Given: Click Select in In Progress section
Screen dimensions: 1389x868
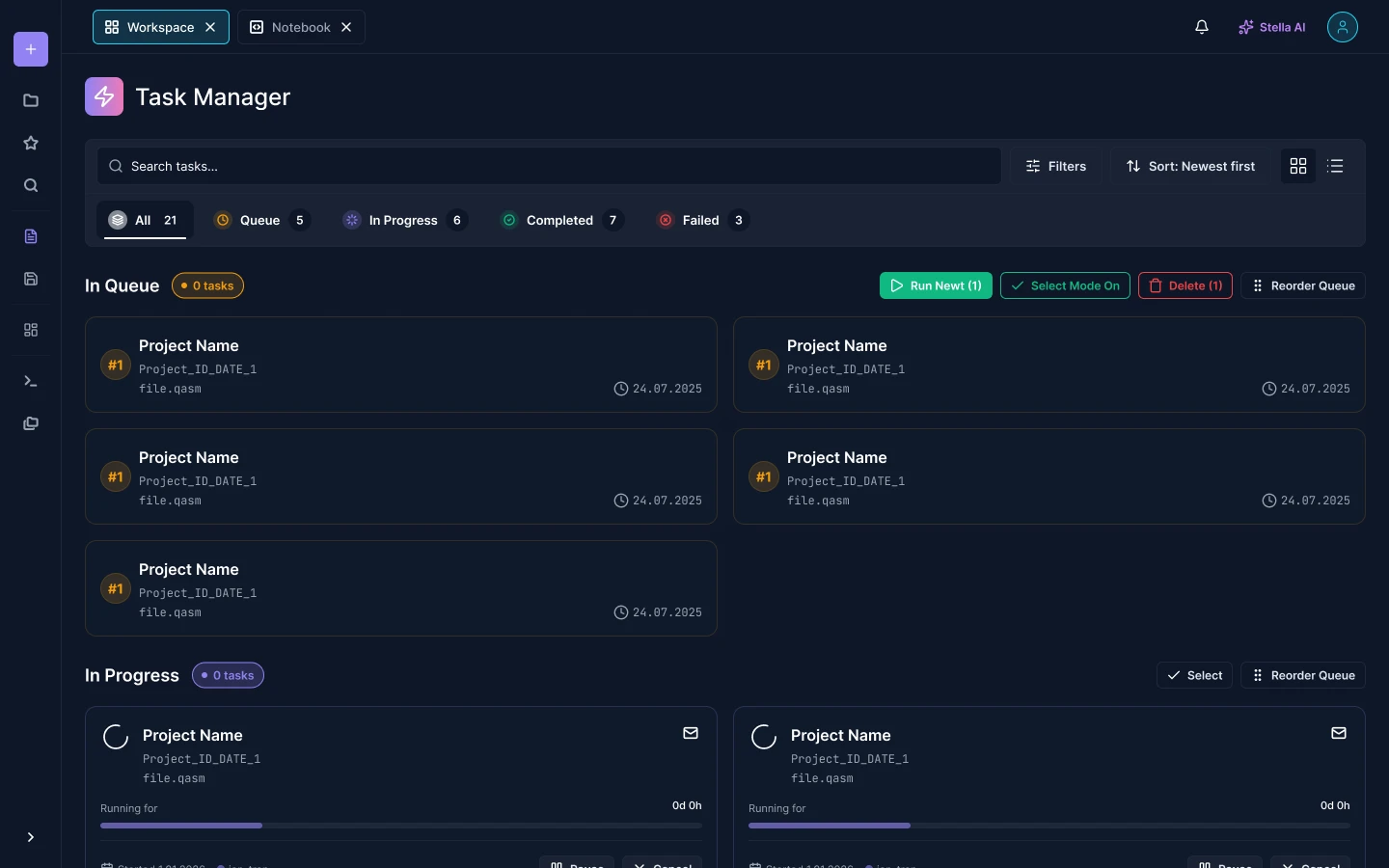Looking at the screenshot, I should coord(1194,675).
